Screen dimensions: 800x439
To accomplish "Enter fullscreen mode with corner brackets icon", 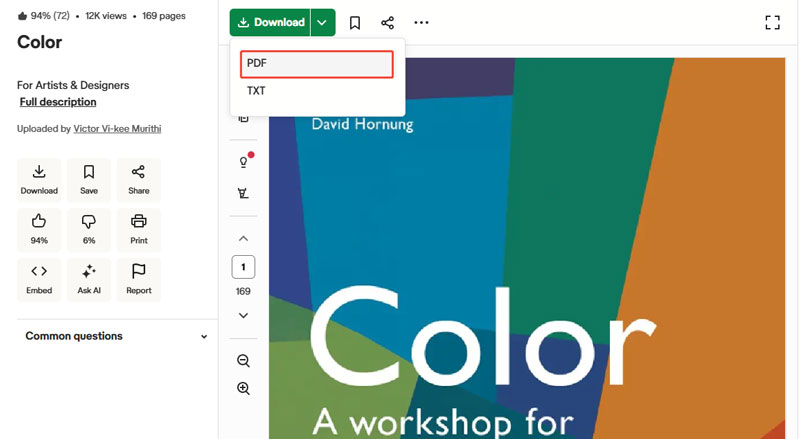I will pyautogui.click(x=772, y=22).
